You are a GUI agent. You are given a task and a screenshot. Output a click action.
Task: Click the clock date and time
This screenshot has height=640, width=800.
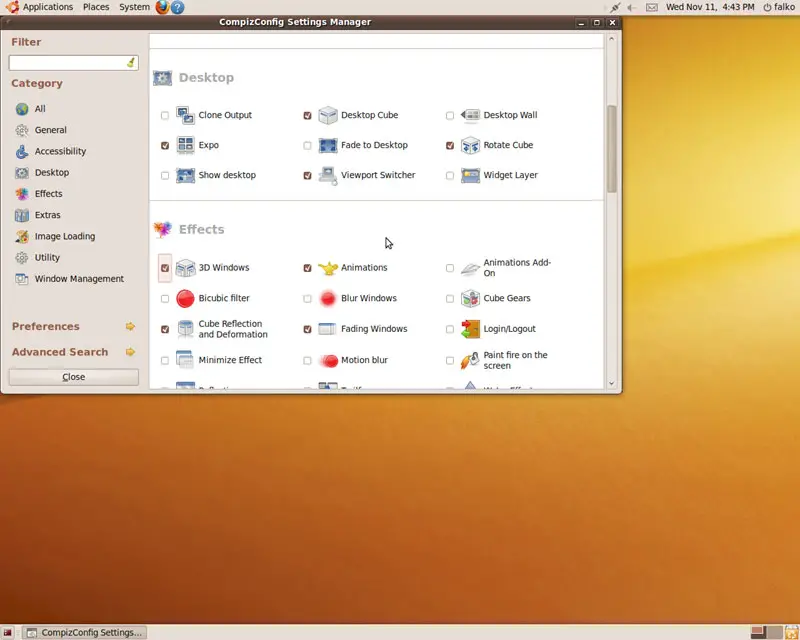pyautogui.click(x=710, y=7)
